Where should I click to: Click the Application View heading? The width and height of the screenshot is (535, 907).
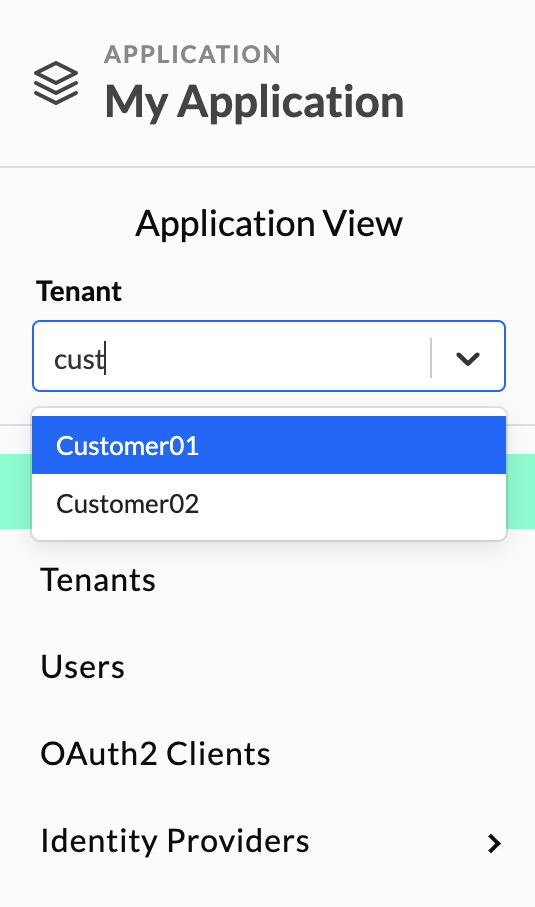tap(269, 223)
